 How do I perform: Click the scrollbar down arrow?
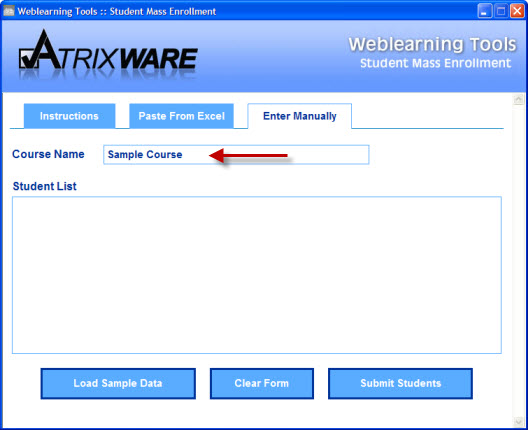pos(518,422)
